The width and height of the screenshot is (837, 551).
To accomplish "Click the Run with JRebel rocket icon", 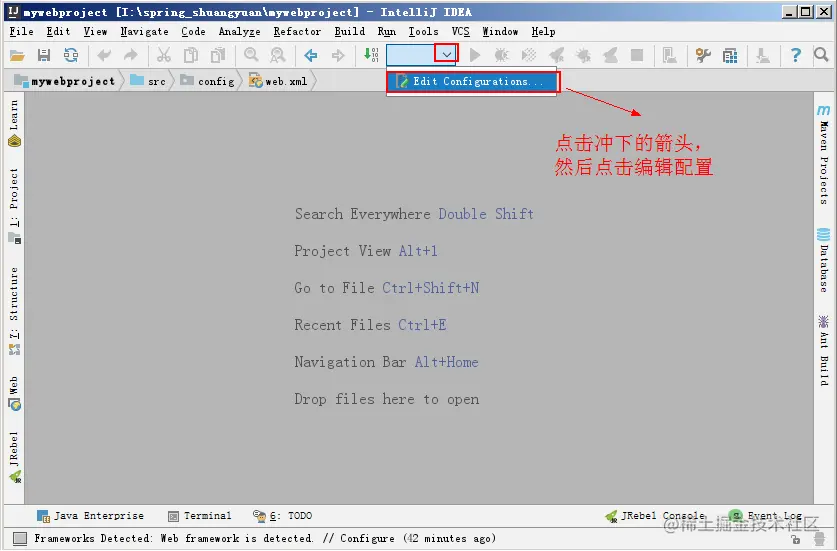I will tap(556, 55).
